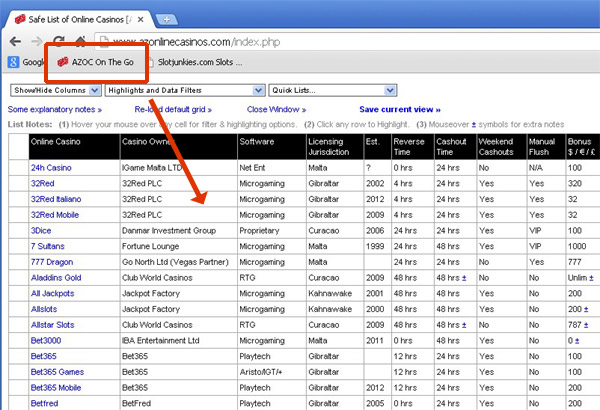Open Slotjunkies.com Slots bookmark
The image size is (600, 410).
click(195, 62)
